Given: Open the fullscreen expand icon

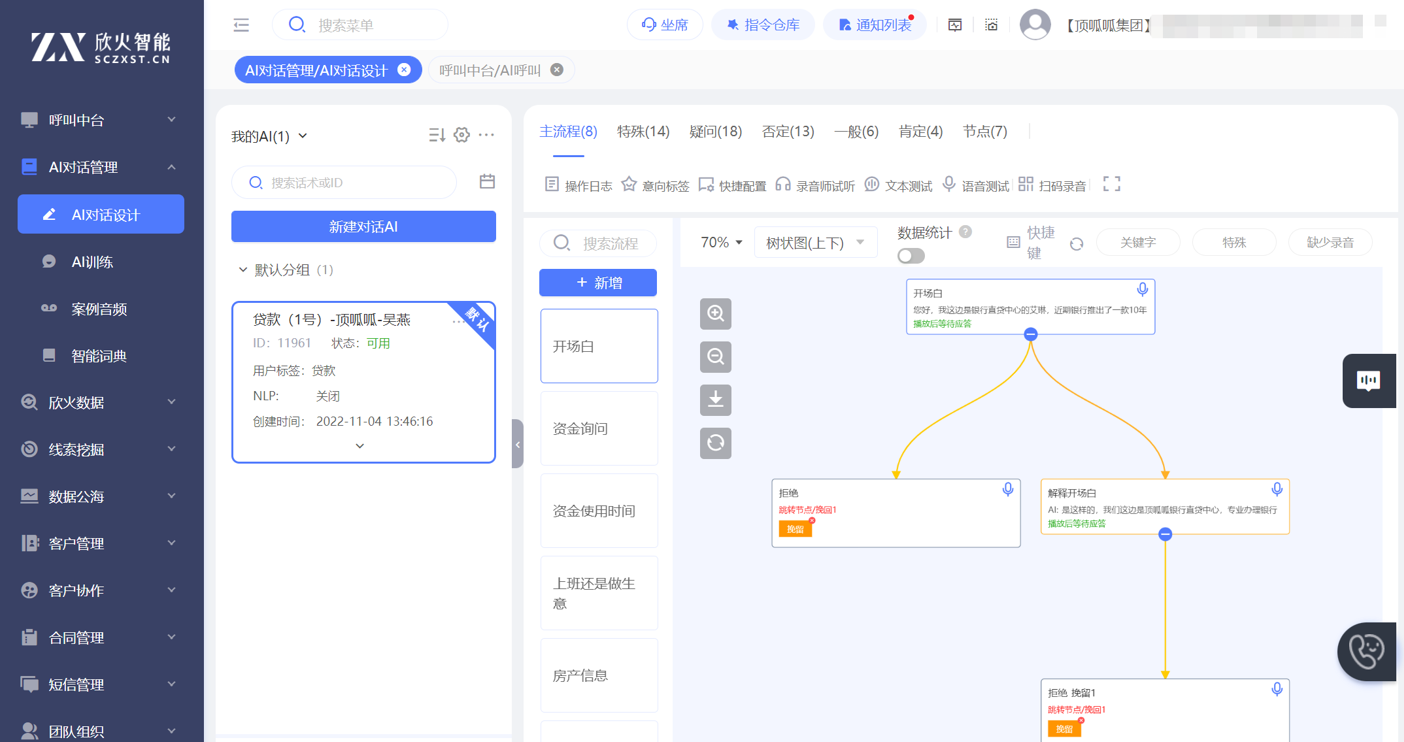Looking at the screenshot, I should [x=1111, y=184].
